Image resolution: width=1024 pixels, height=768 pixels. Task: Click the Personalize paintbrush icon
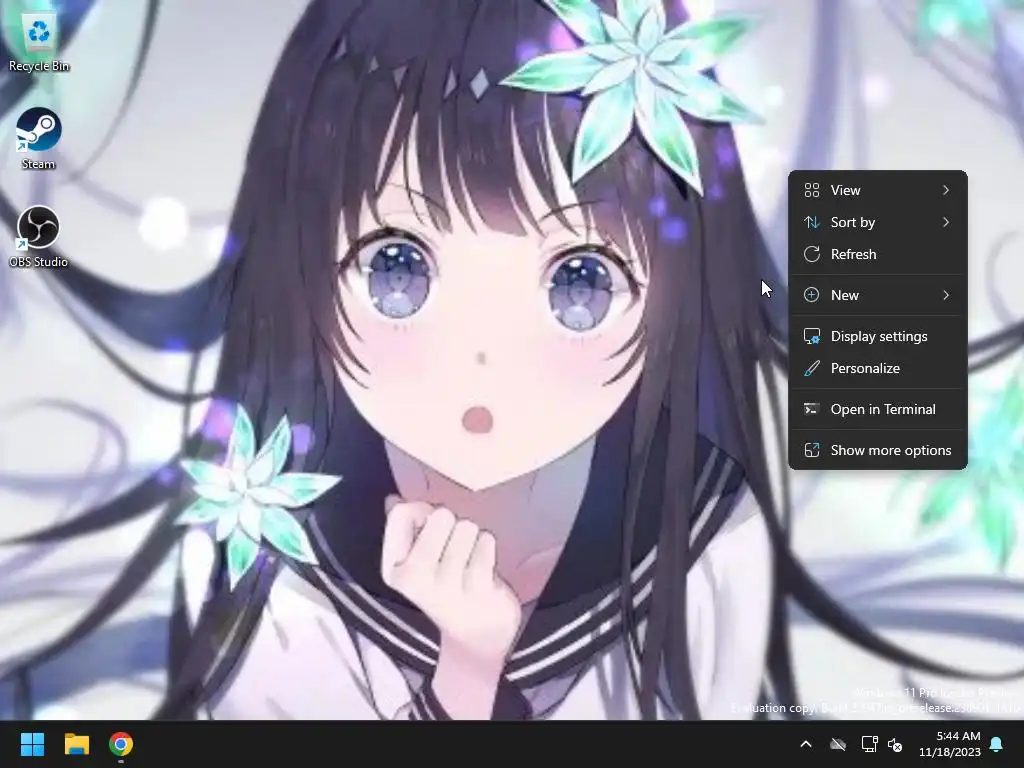pyautogui.click(x=812, y=368)
